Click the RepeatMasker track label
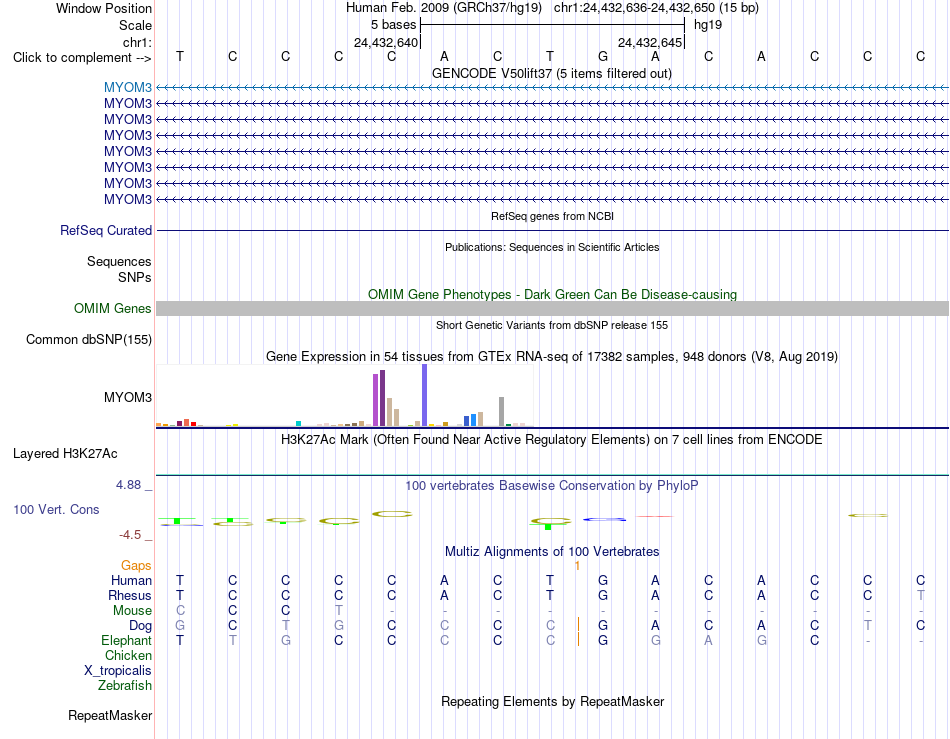Screen dimensions: 950x739 [110, 716]
